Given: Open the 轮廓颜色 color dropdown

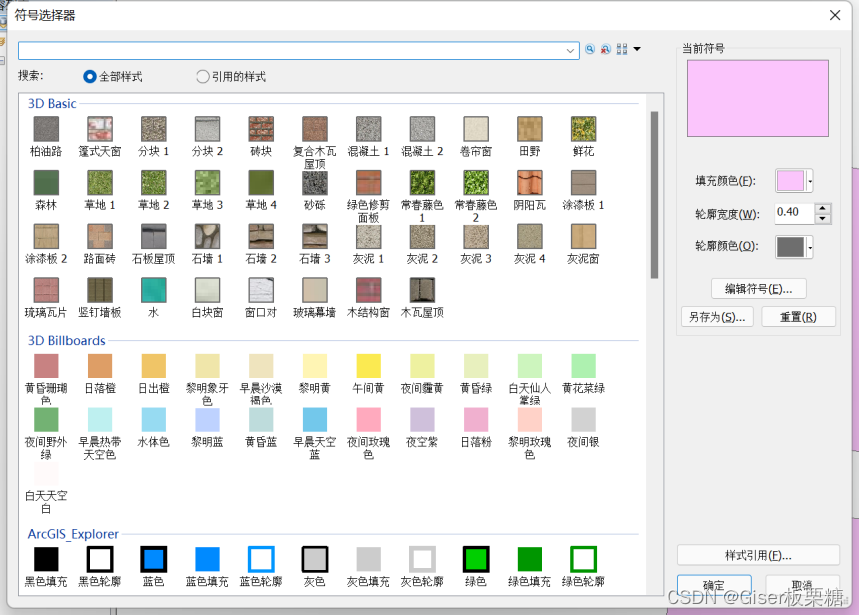Looking at the screenshot, I should click(810, 247).
